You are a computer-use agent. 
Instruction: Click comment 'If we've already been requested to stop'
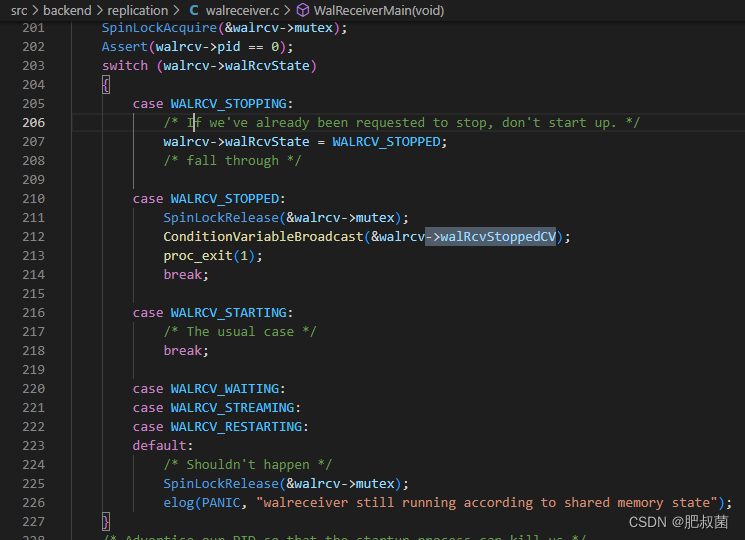click(401, 123)
